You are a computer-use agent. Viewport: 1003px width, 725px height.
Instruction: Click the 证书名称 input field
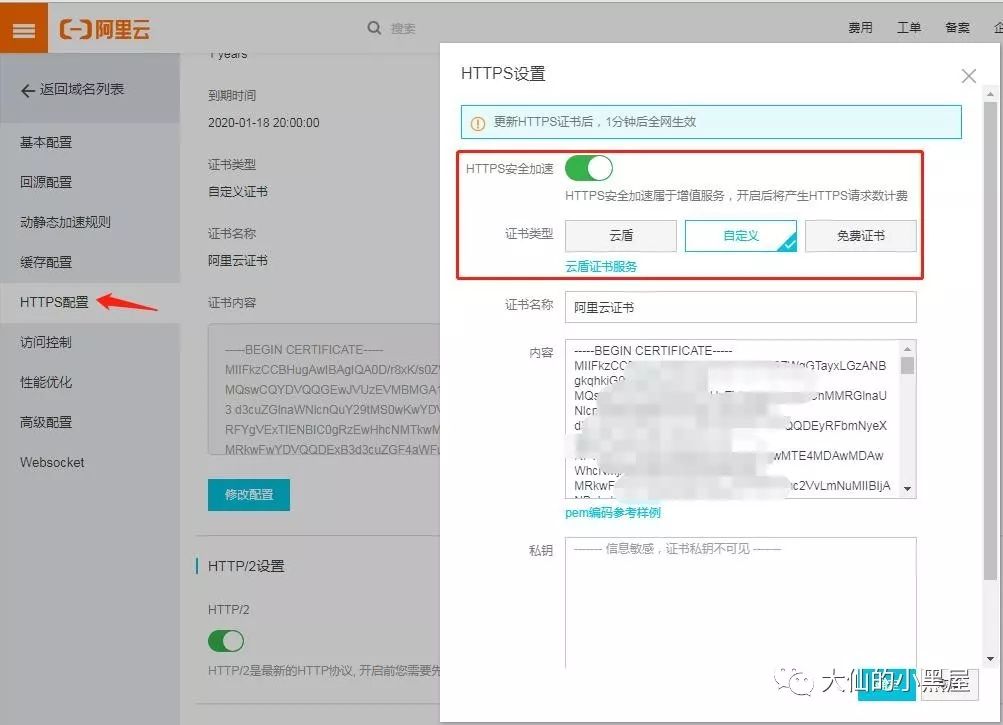point(741,307)
